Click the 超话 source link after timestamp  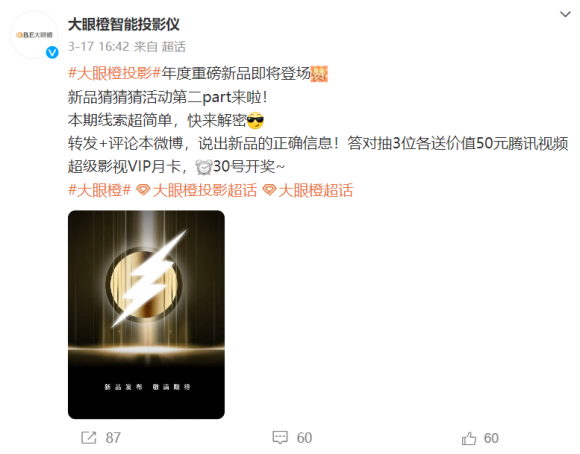[x=173, y=47]
